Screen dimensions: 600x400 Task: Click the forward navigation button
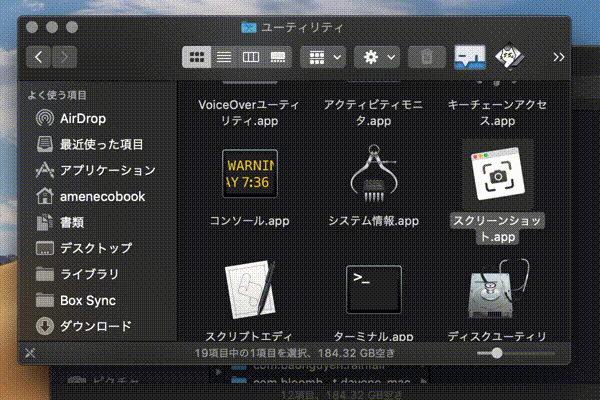[x=65, y=57]
